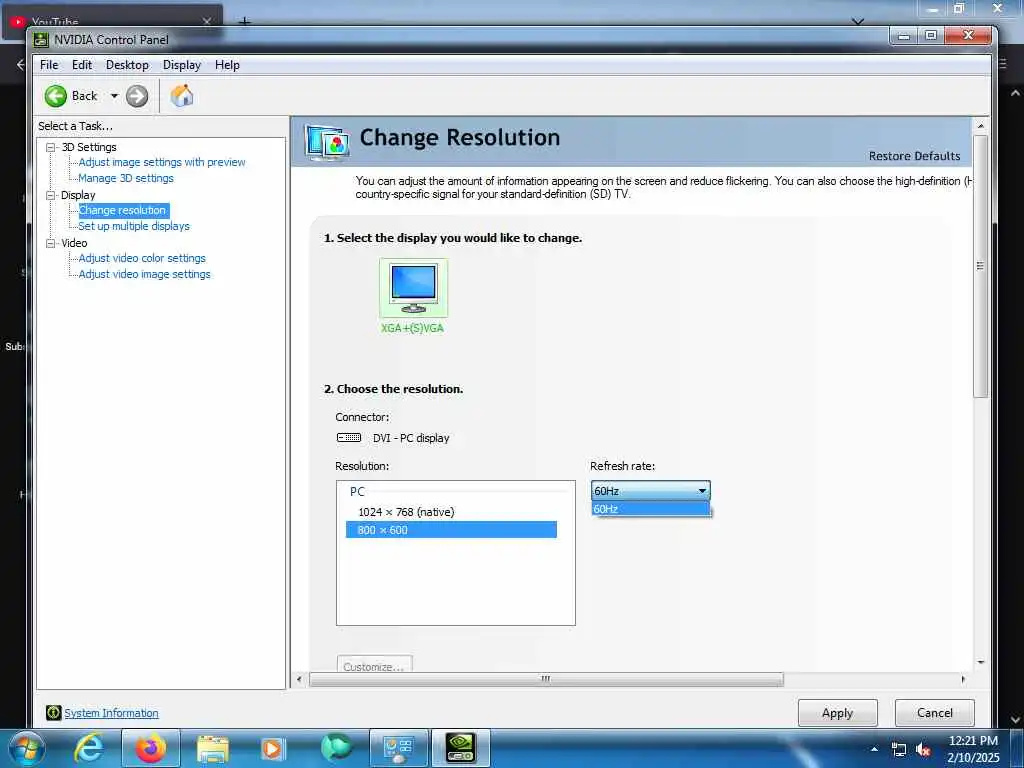Viewport: 1024px width, 768px height.
Task: Click the taskbar clock 12:21 PM
Action: click(x=973, y=741)
